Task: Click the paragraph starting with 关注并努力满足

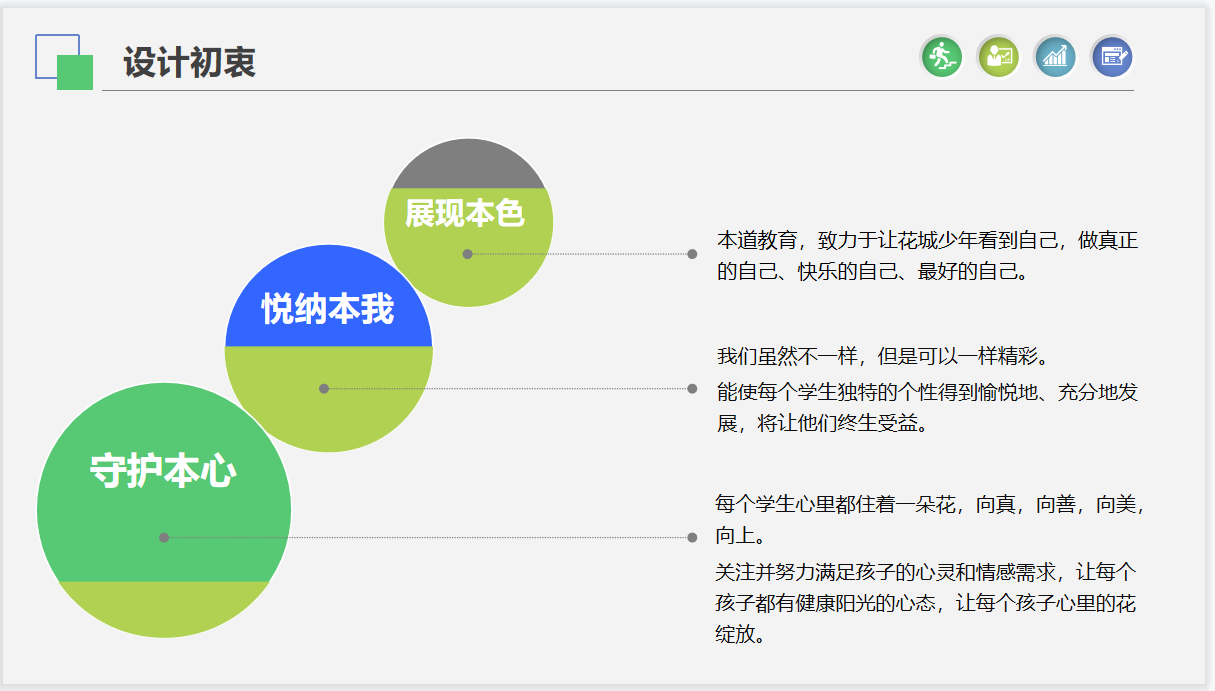Action: point(925,603)
